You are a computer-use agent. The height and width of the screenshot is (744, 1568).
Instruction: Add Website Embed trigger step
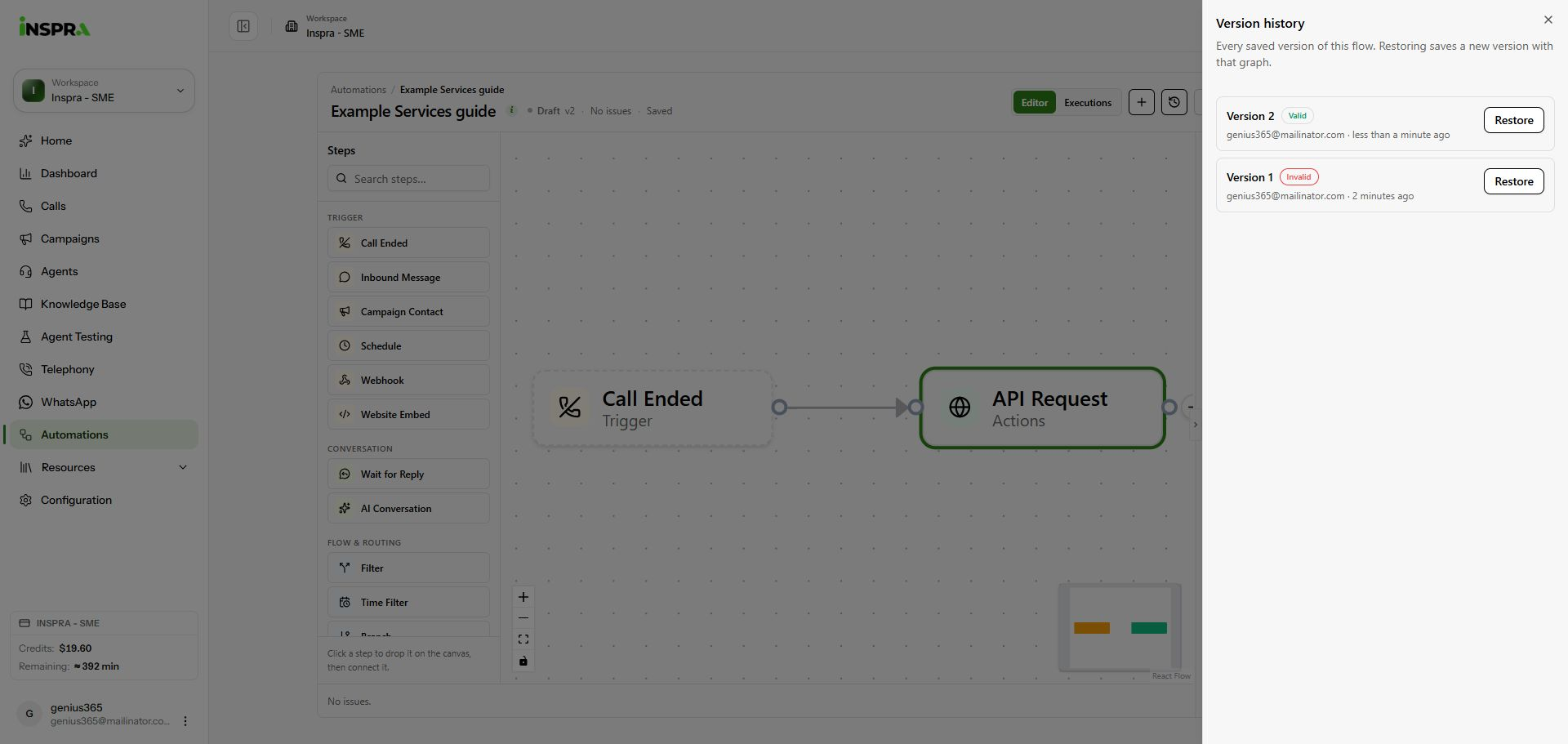pyautogui.click(x=408, y=414)
